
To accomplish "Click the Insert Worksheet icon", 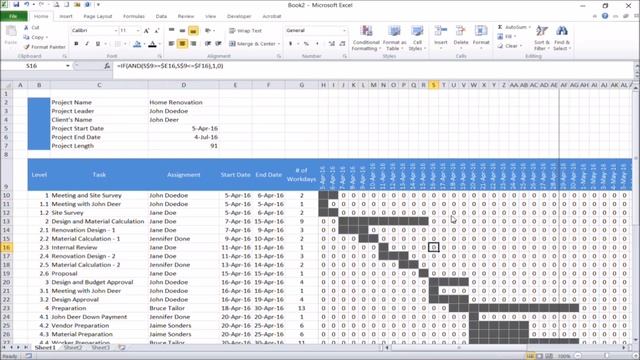I will pos(122,348).
